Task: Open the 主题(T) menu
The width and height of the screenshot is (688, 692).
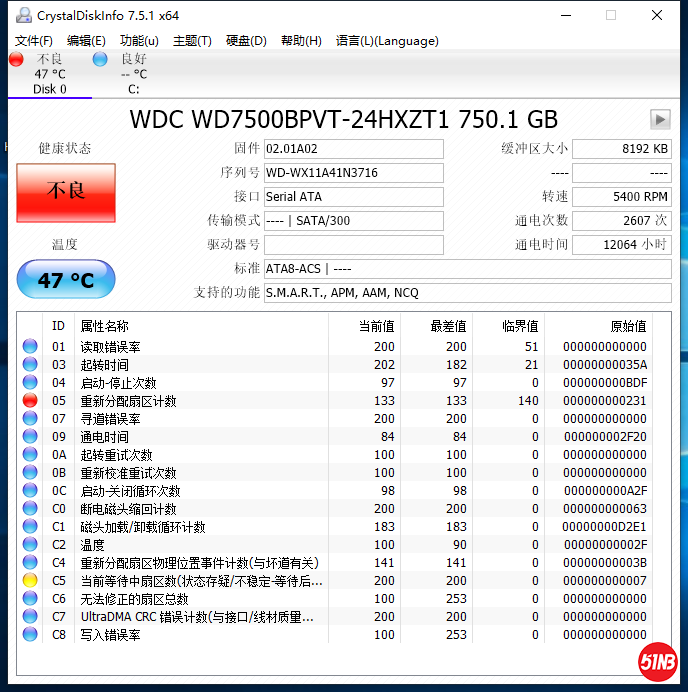Action: (192, 41)
